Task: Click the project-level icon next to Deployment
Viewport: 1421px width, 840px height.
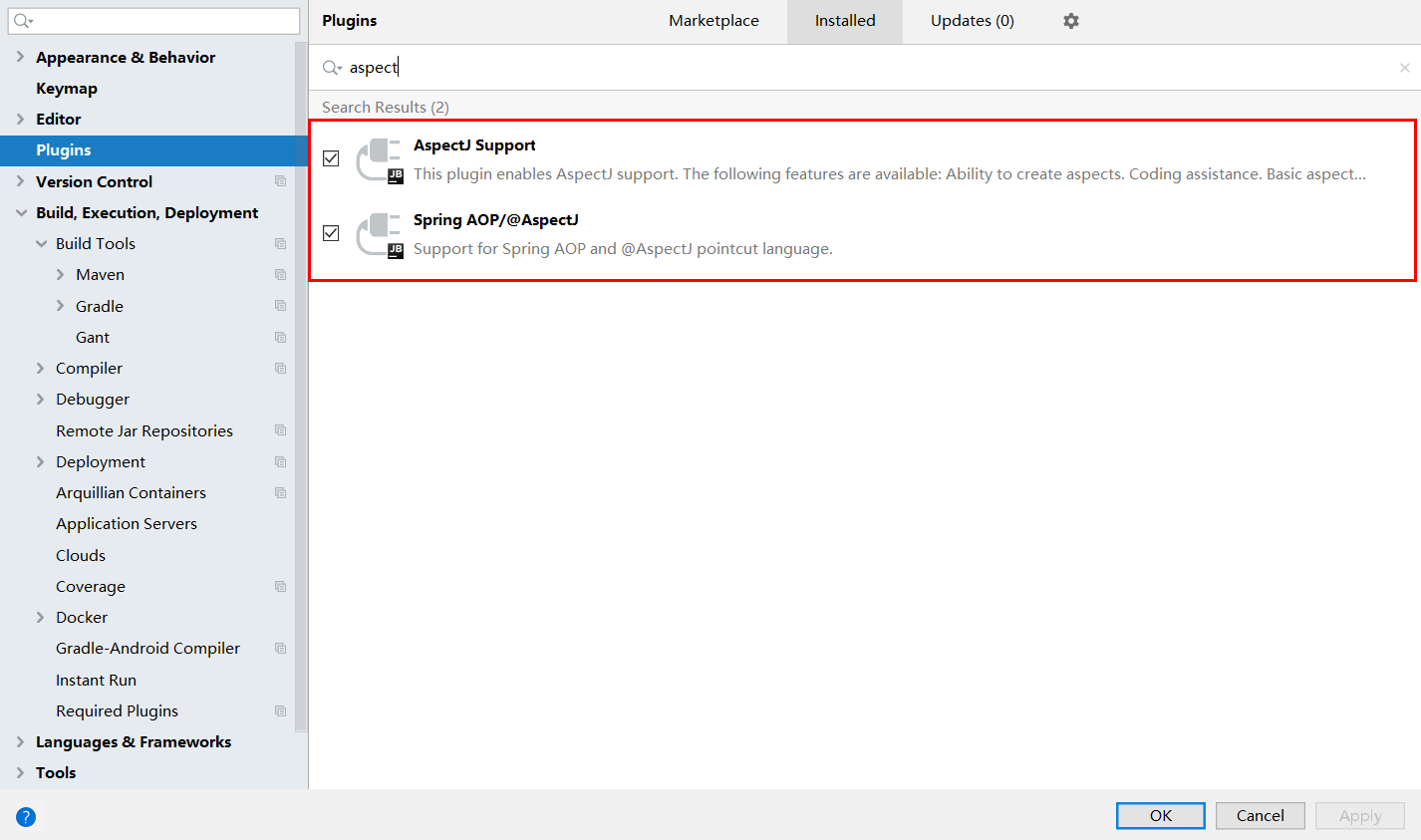Action: [x=280, y=462]
